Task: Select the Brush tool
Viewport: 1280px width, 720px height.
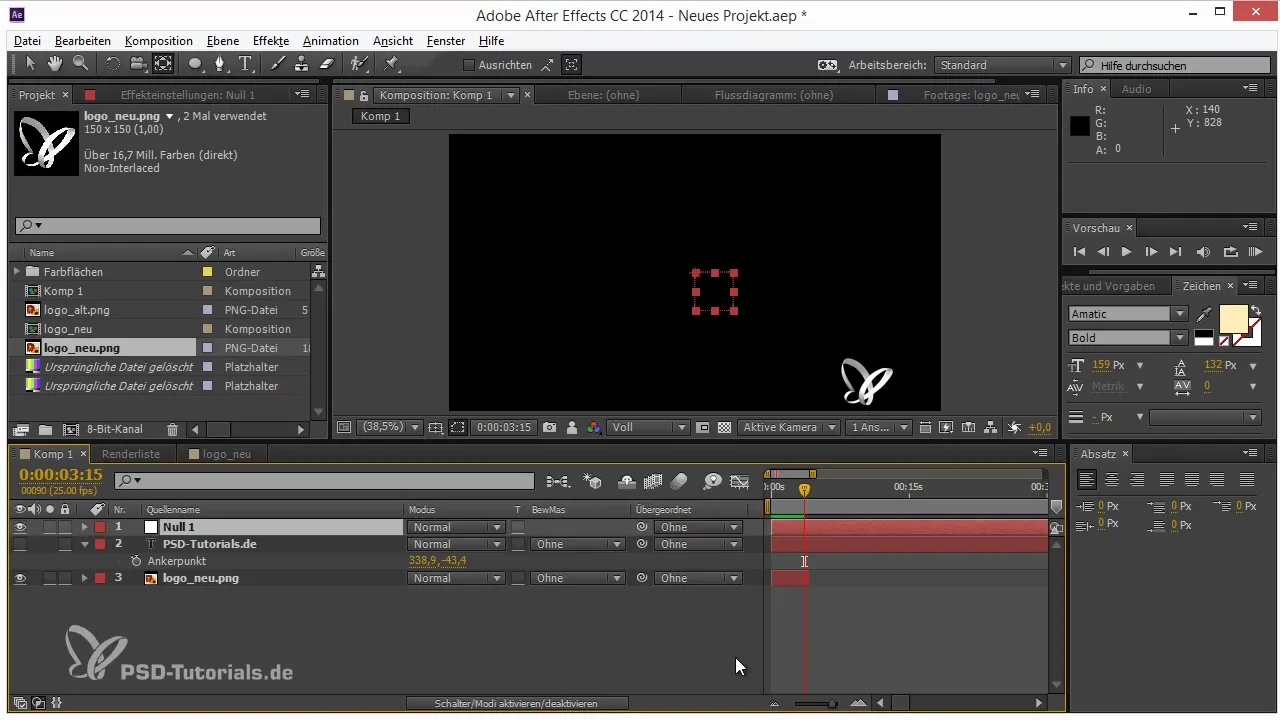Action: [277, 64]
